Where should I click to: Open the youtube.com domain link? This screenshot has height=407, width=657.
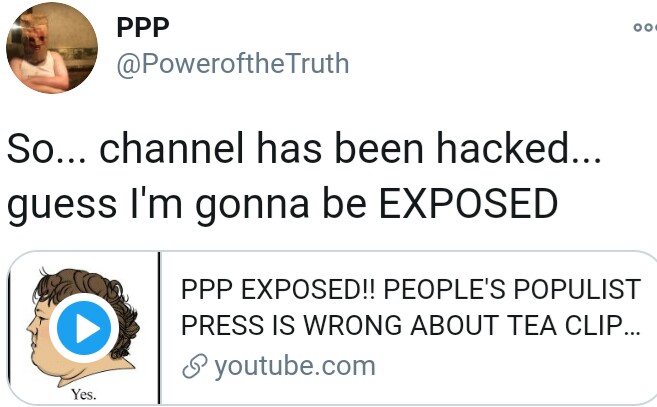pos(295,366)
